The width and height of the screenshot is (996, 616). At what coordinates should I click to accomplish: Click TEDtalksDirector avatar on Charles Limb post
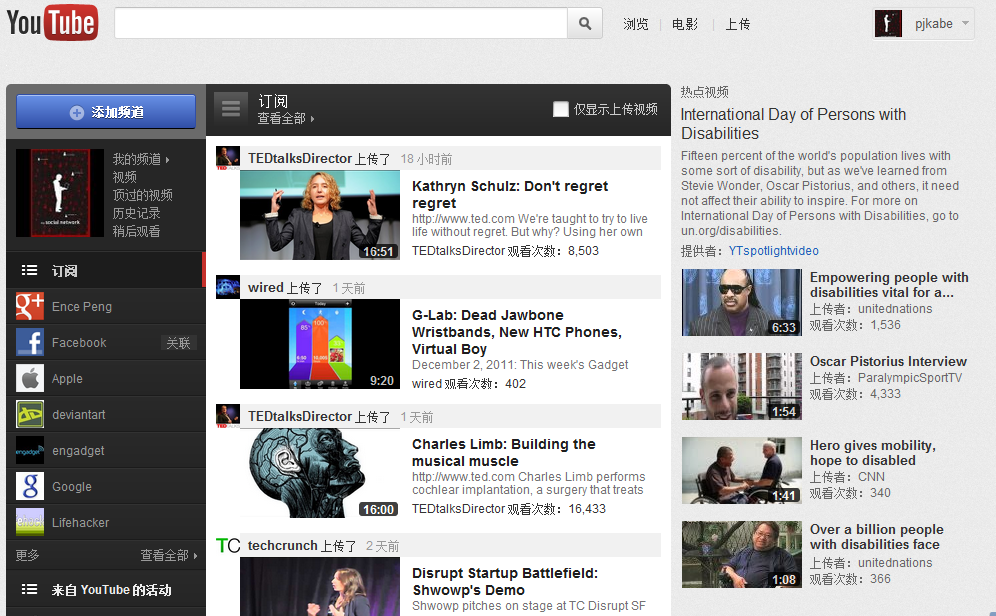(x=228, y=416)
